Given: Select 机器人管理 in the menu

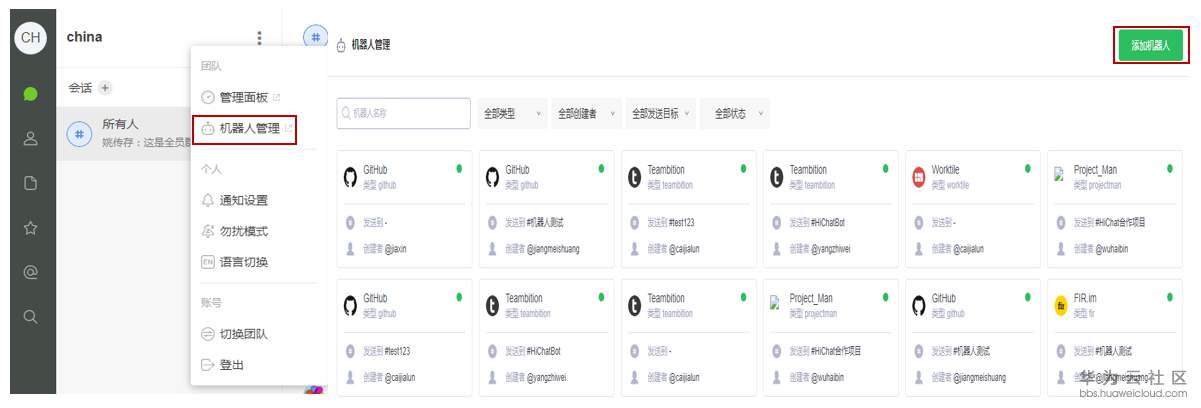Looking at the screenshot, I should (x=248, y=129).
